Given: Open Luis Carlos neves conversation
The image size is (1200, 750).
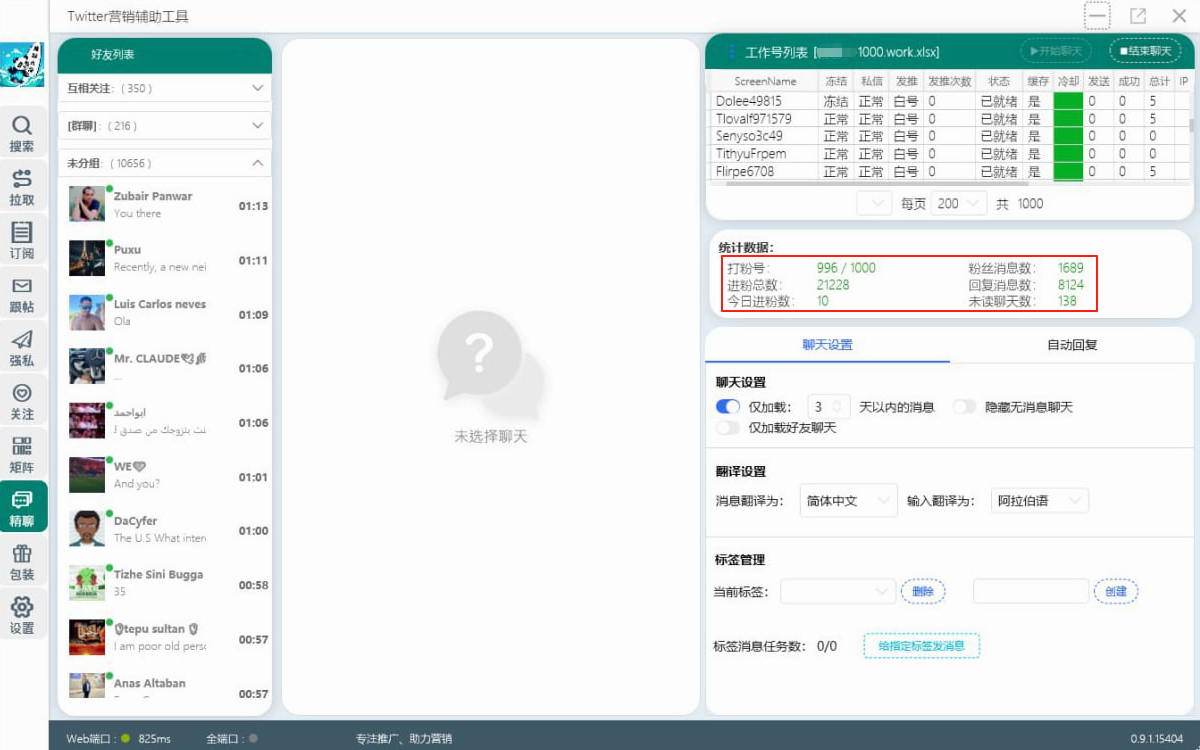Looking at the screenshot, I should [x=165, y=312].
